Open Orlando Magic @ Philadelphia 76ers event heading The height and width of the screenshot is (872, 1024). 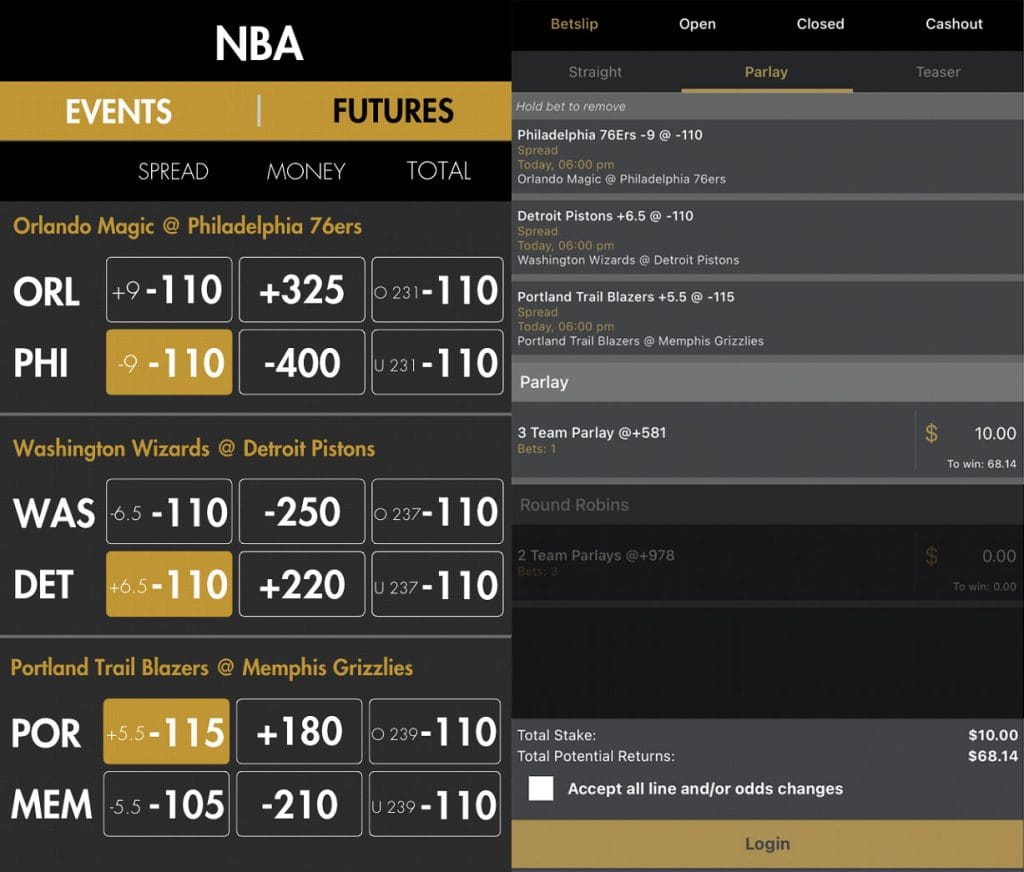coord(187,226)
